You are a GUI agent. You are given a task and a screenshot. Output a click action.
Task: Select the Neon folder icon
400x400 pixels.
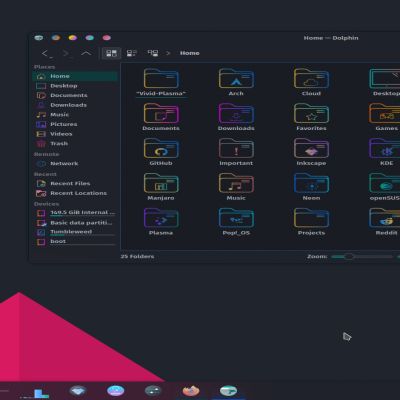point(311,183)
